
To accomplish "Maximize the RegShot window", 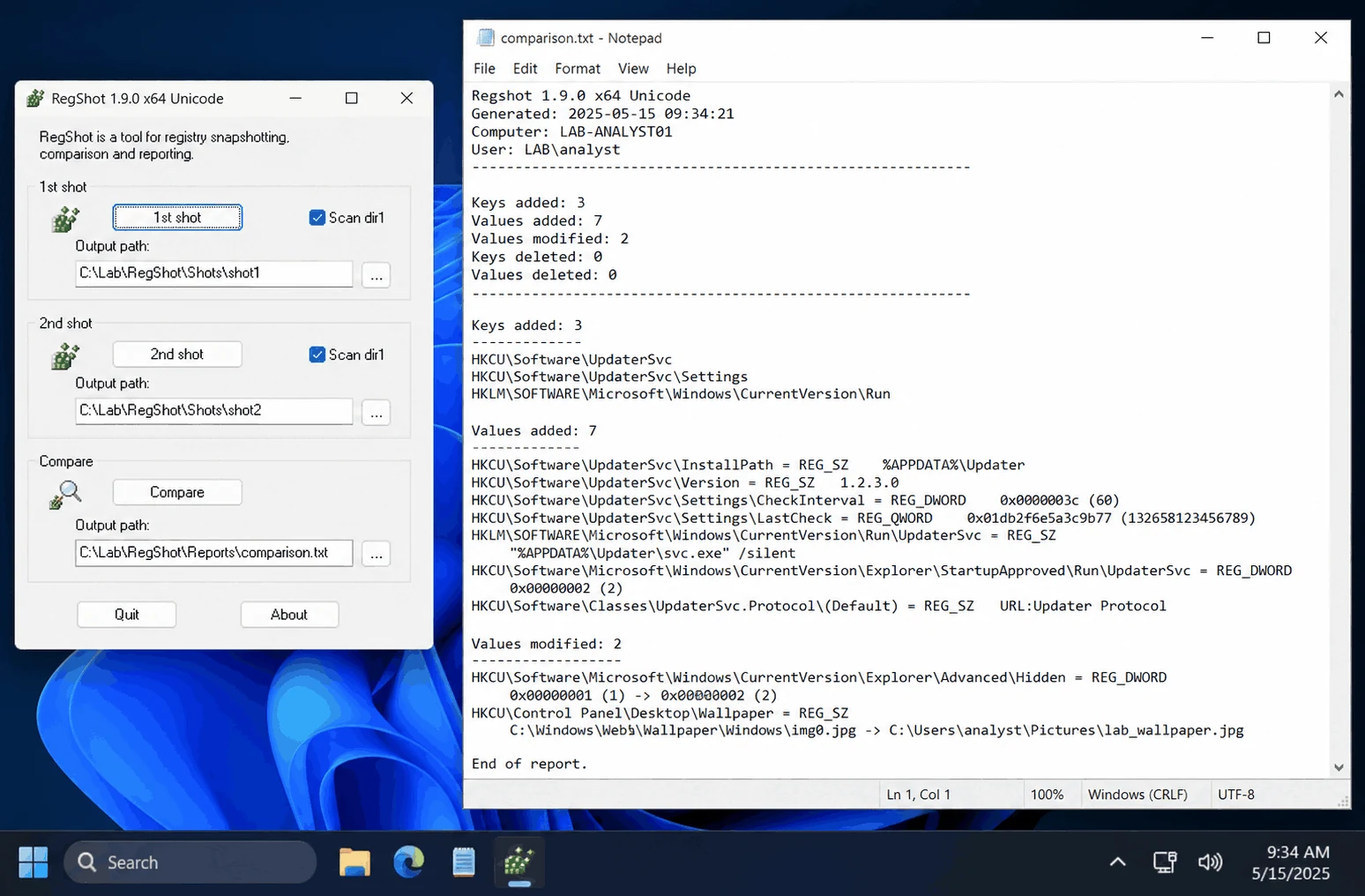I will coord(351,98).
